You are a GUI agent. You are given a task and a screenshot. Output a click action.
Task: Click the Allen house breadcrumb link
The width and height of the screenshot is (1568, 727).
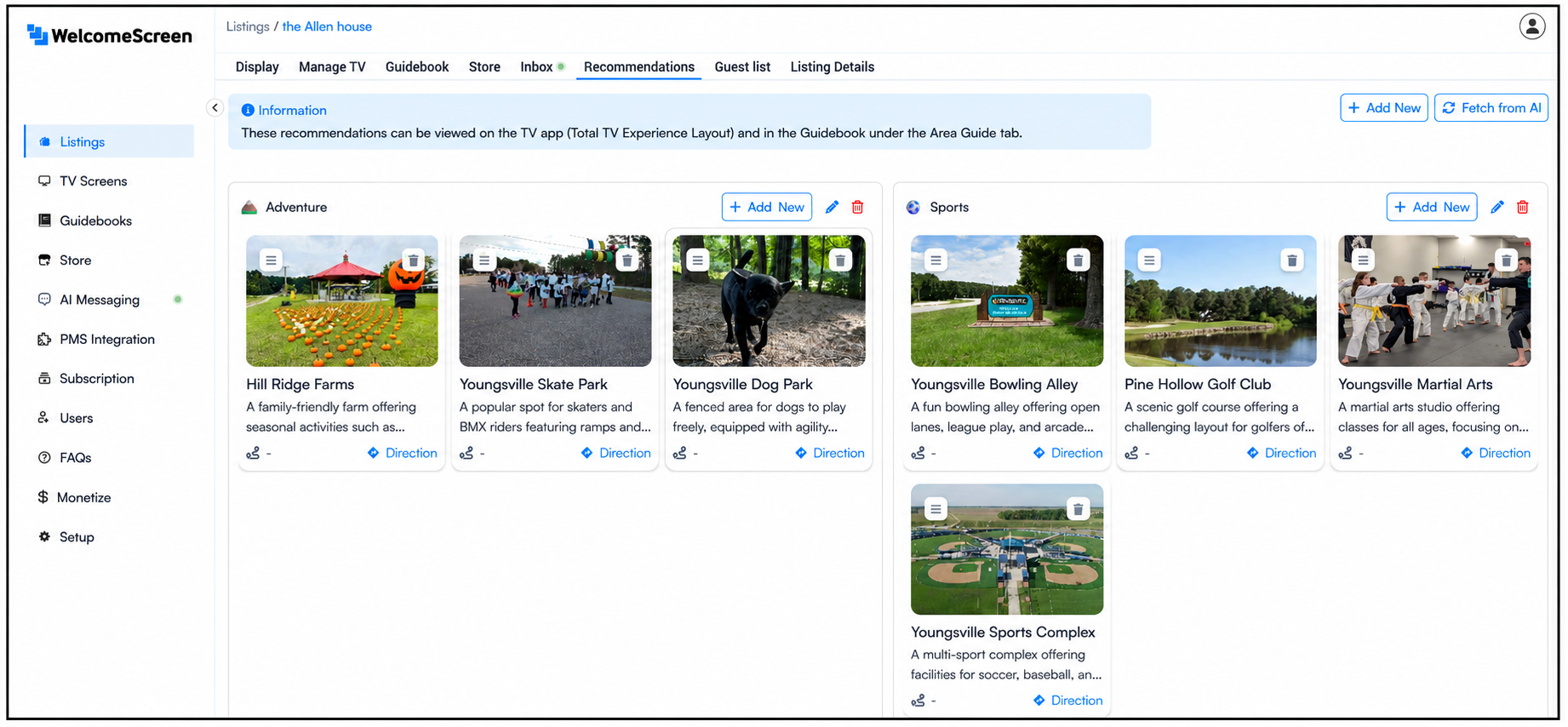[x=327, y=26]
